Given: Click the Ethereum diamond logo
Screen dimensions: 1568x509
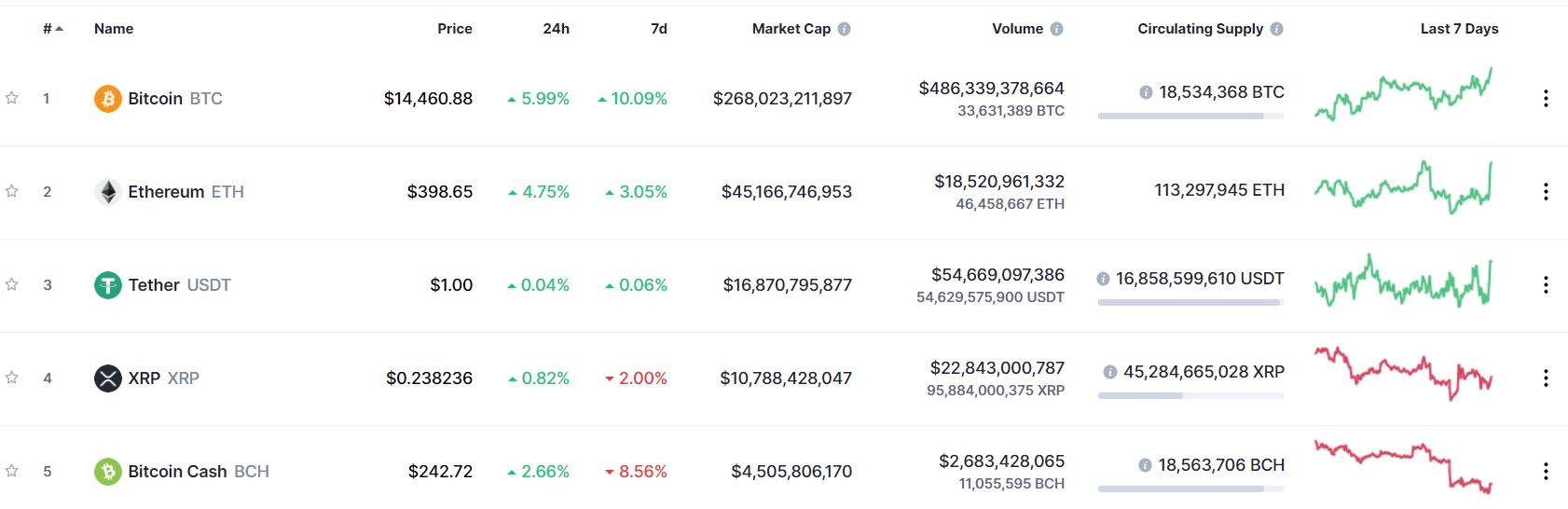Looking at the screenshot, I should click(x=108, y=191).
